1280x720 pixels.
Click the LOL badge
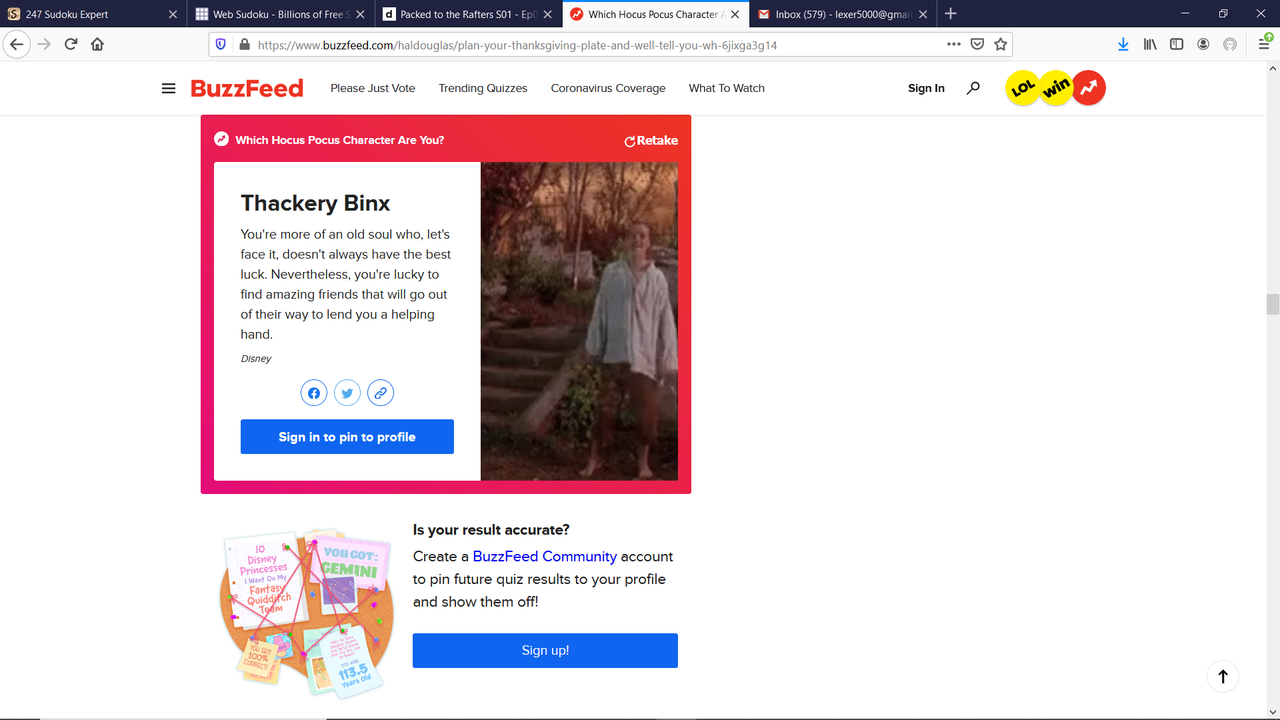(1023, 89)
